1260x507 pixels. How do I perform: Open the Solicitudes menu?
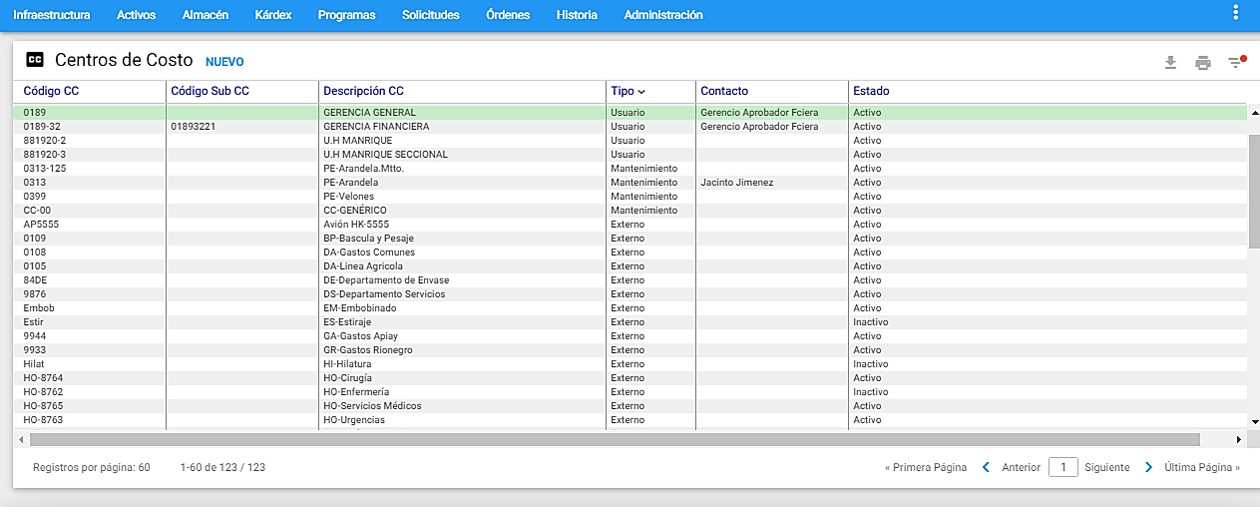430,15
